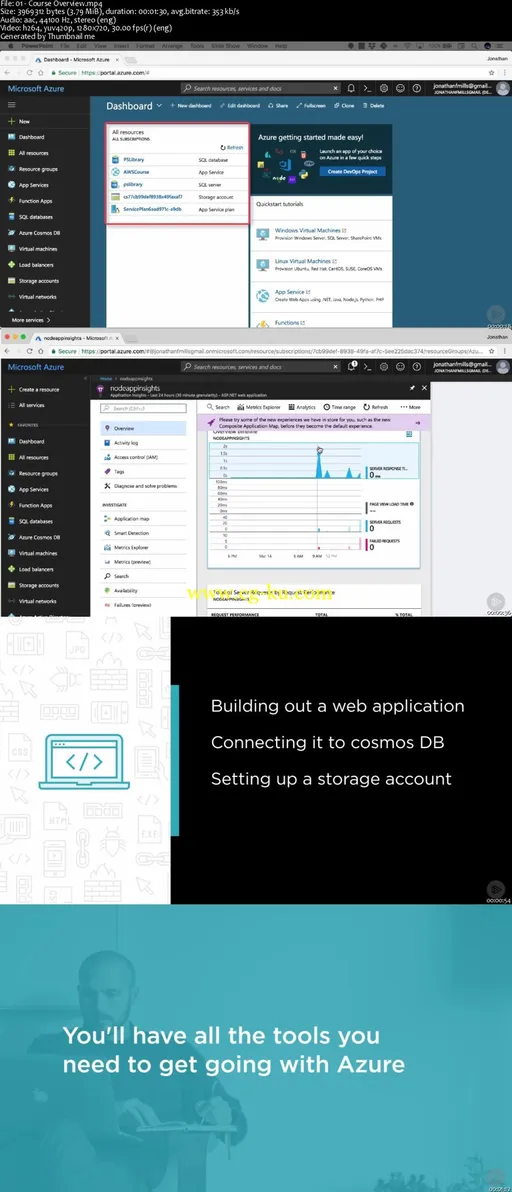Click Edit dashboard on the Dashboard toolbar

coord(240,106)
